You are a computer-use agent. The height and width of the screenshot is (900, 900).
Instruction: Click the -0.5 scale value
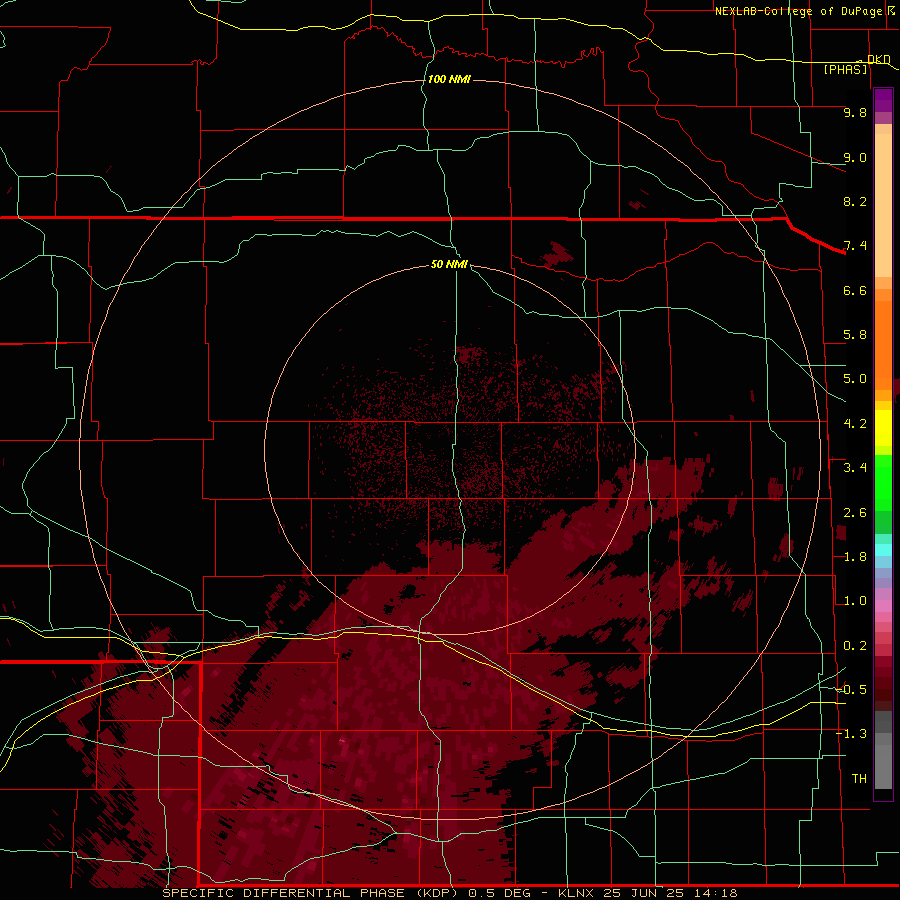[x=851, y=690]
